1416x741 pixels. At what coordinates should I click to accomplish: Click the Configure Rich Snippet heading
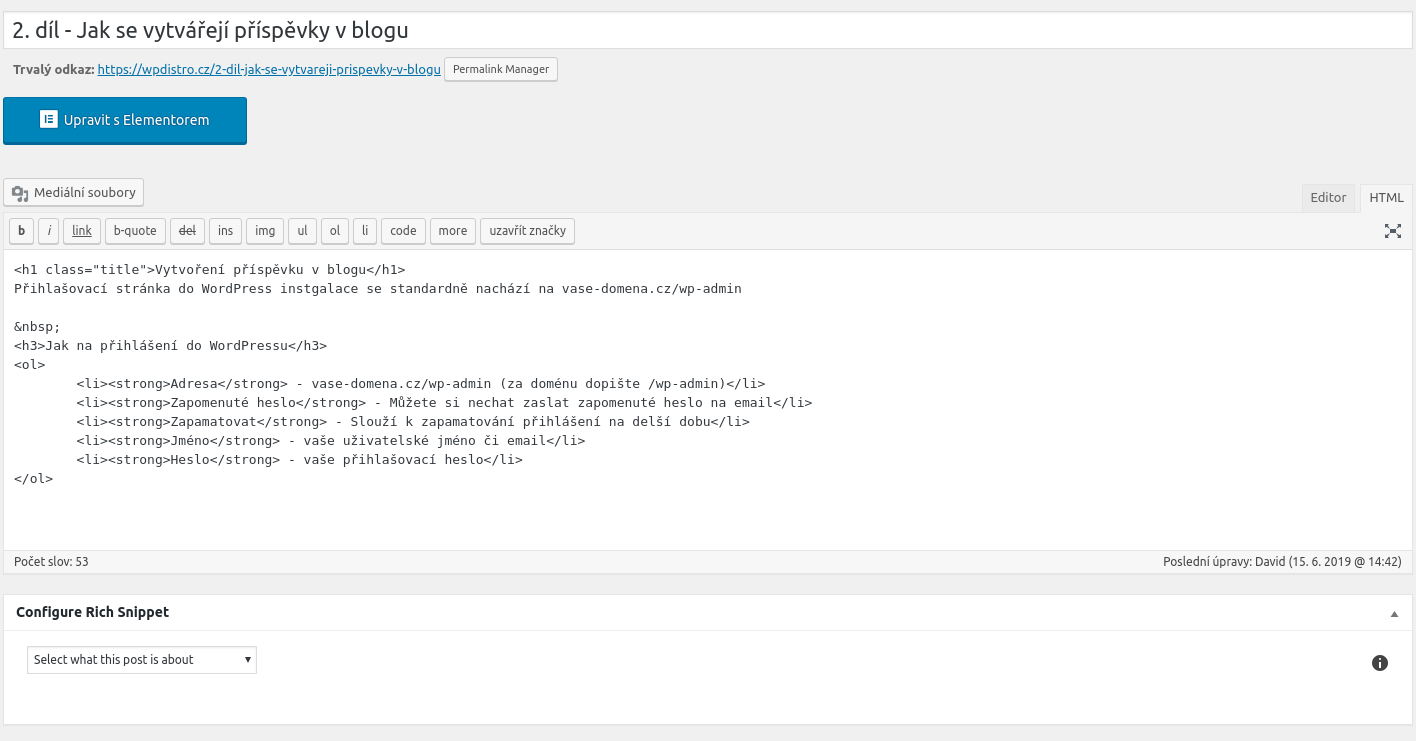click(92, 612)
